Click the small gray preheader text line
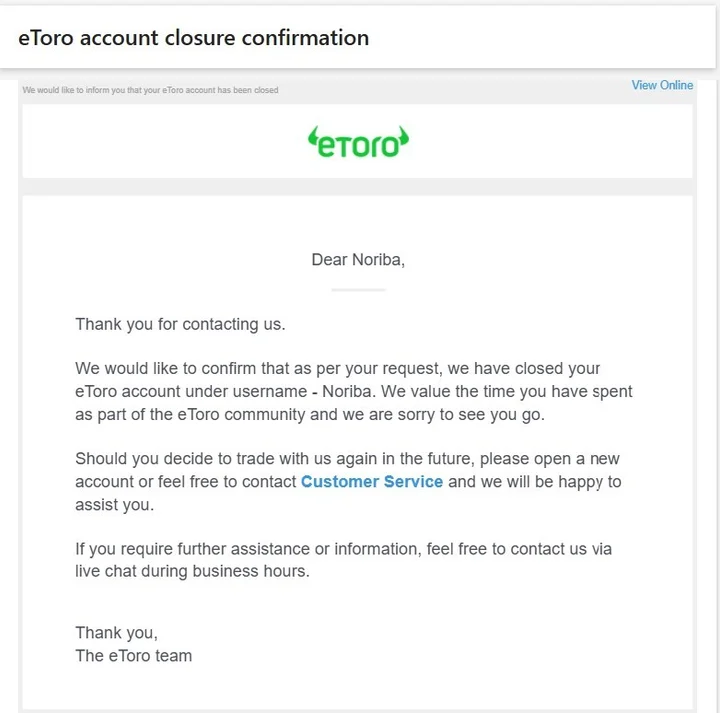The image size is (720, 713). click(150, 90)
